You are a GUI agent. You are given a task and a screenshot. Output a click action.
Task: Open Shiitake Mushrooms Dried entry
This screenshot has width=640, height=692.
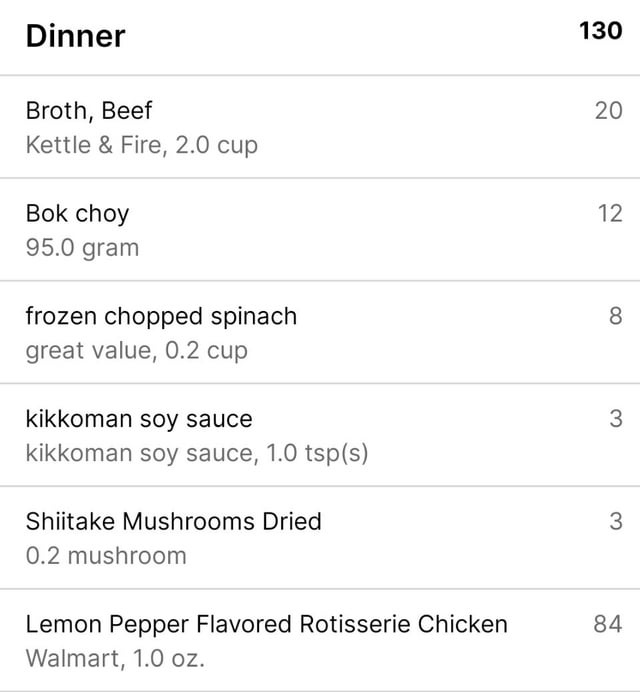coord(320,538)
